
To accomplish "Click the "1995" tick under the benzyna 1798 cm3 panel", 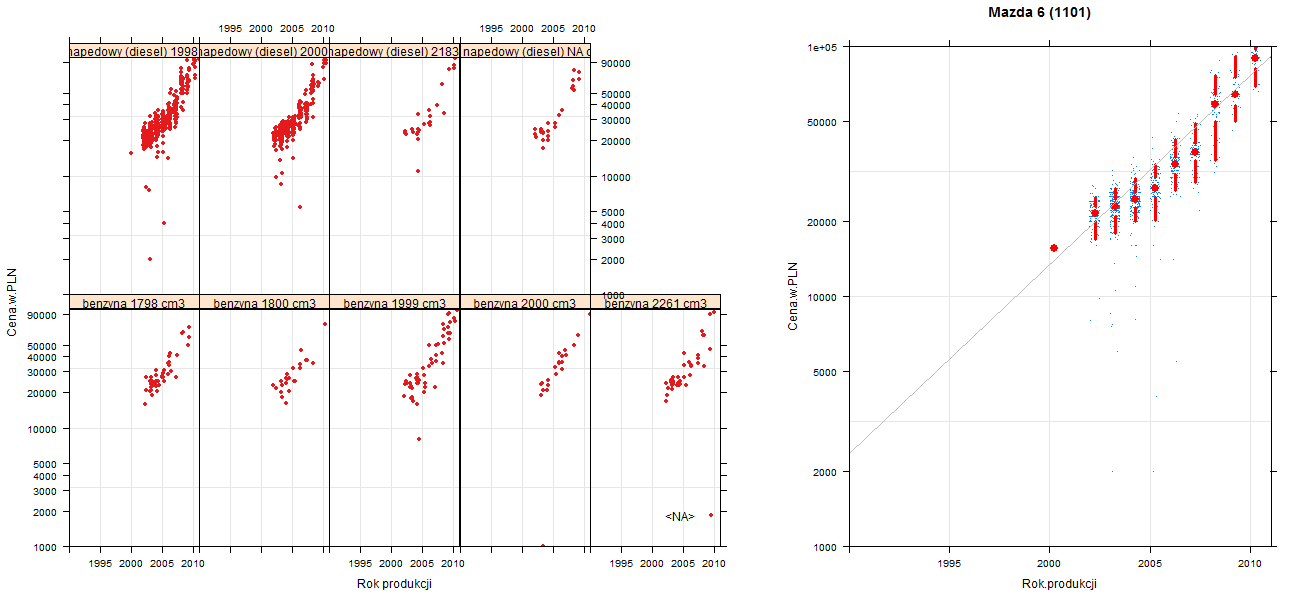I will tap(100, 565).
